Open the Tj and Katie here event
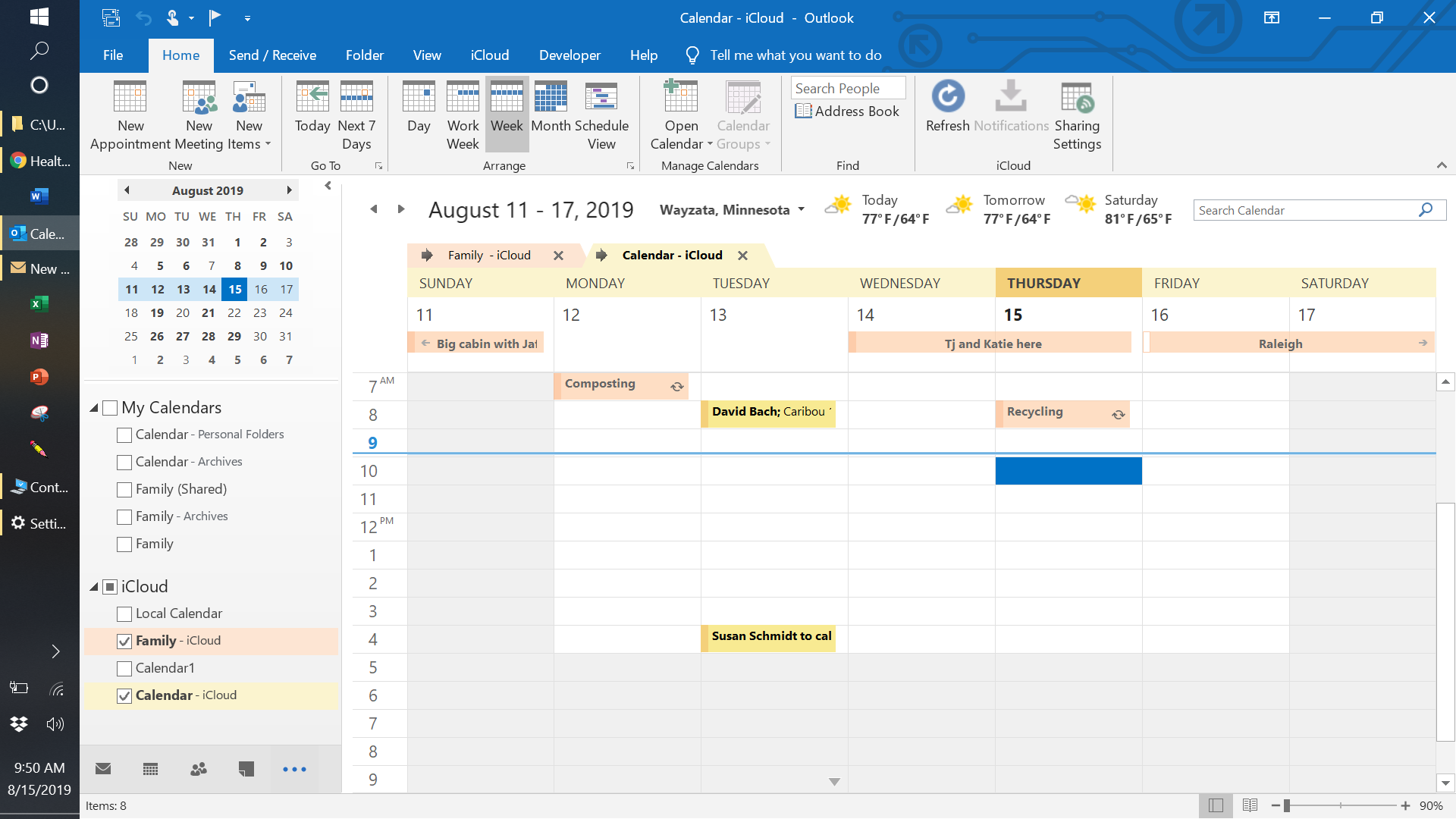The width and height of the screenshot is (1456, 819). (990, 344)
